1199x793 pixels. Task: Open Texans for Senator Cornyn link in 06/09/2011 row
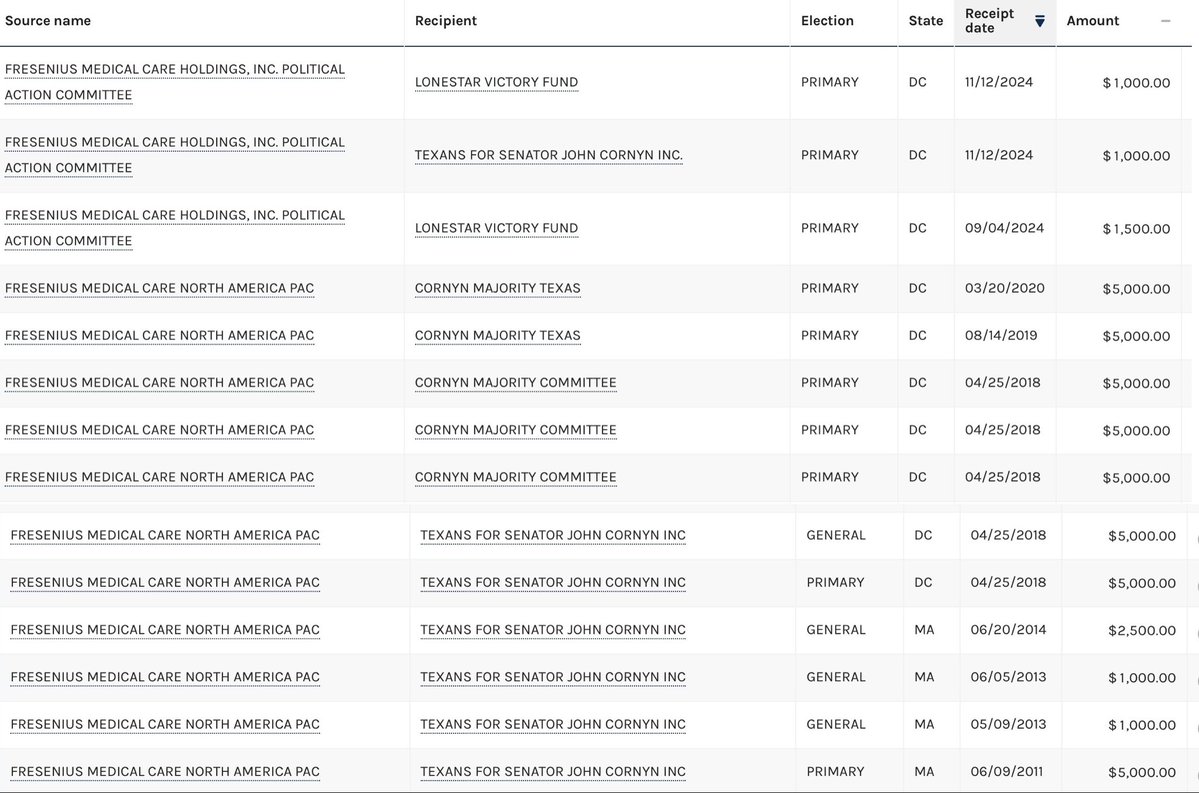click(553, 772)
